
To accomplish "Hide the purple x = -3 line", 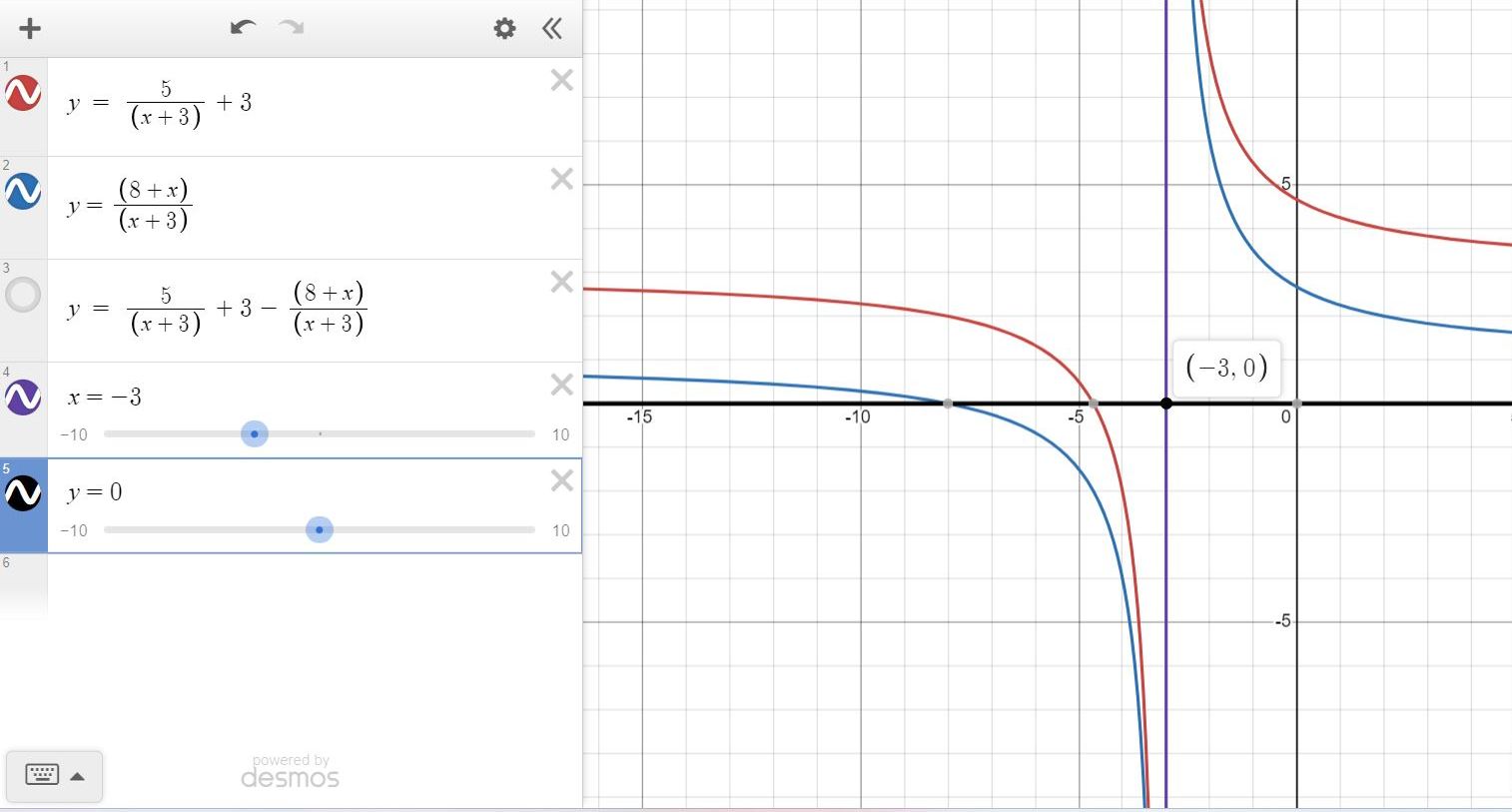I will point(23,397).
